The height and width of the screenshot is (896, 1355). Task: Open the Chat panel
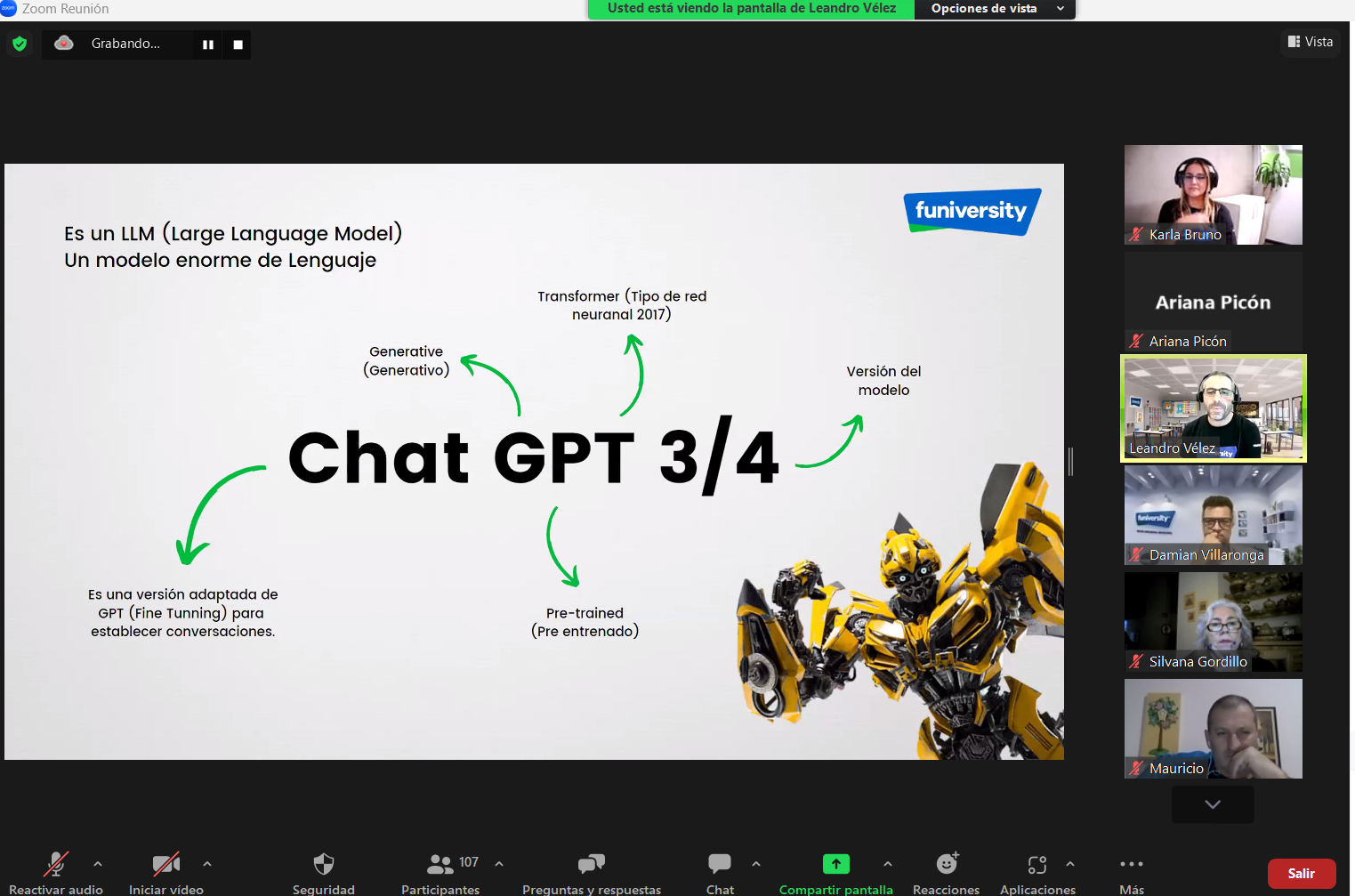[720, 872]
